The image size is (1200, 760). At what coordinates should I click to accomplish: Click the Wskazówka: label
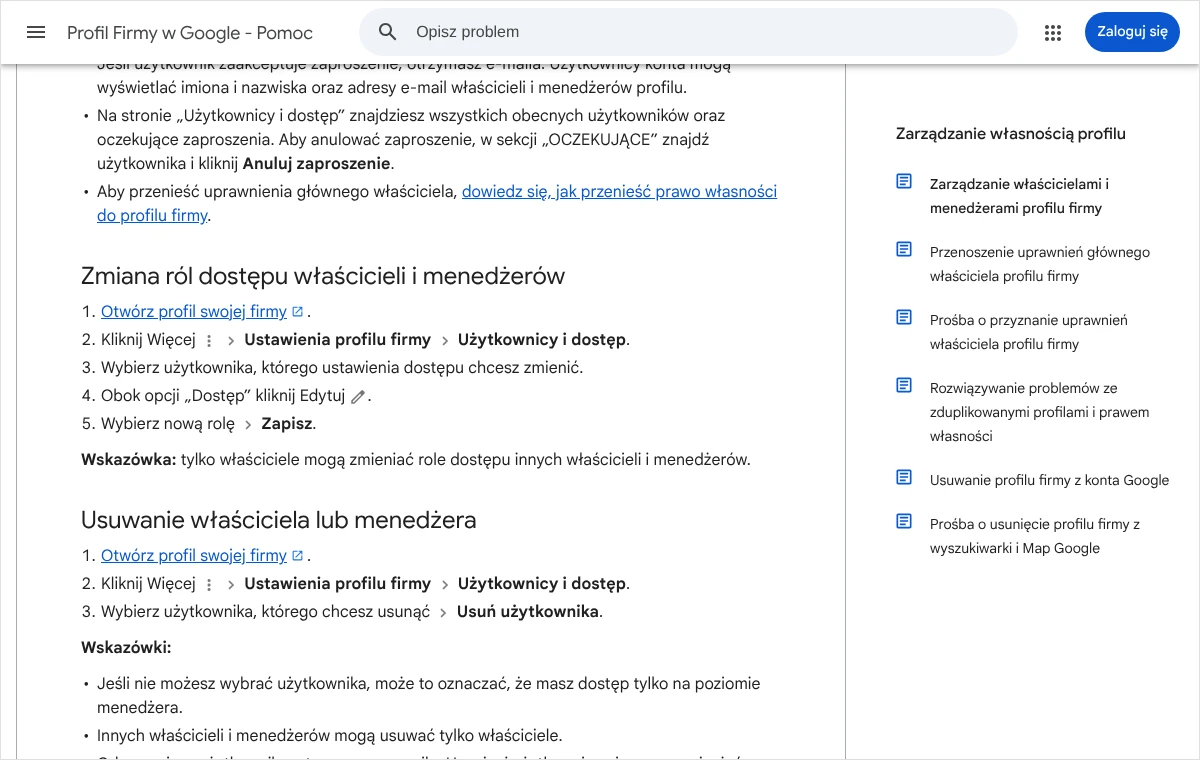tap(129, 460)
